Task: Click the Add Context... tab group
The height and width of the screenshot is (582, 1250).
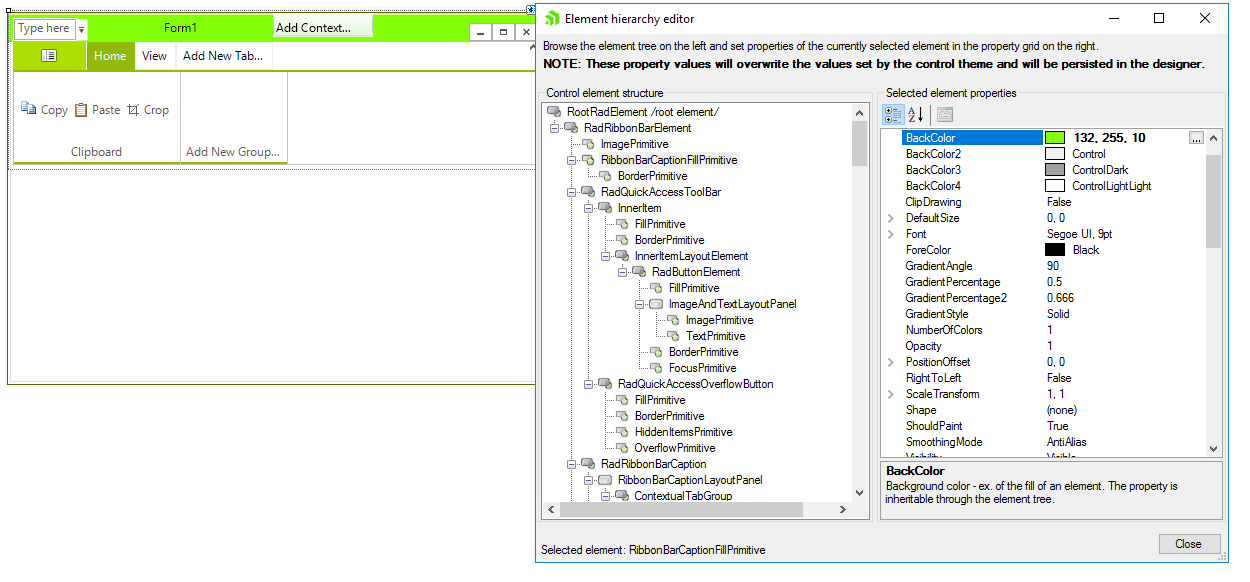Action: (322, 27)
